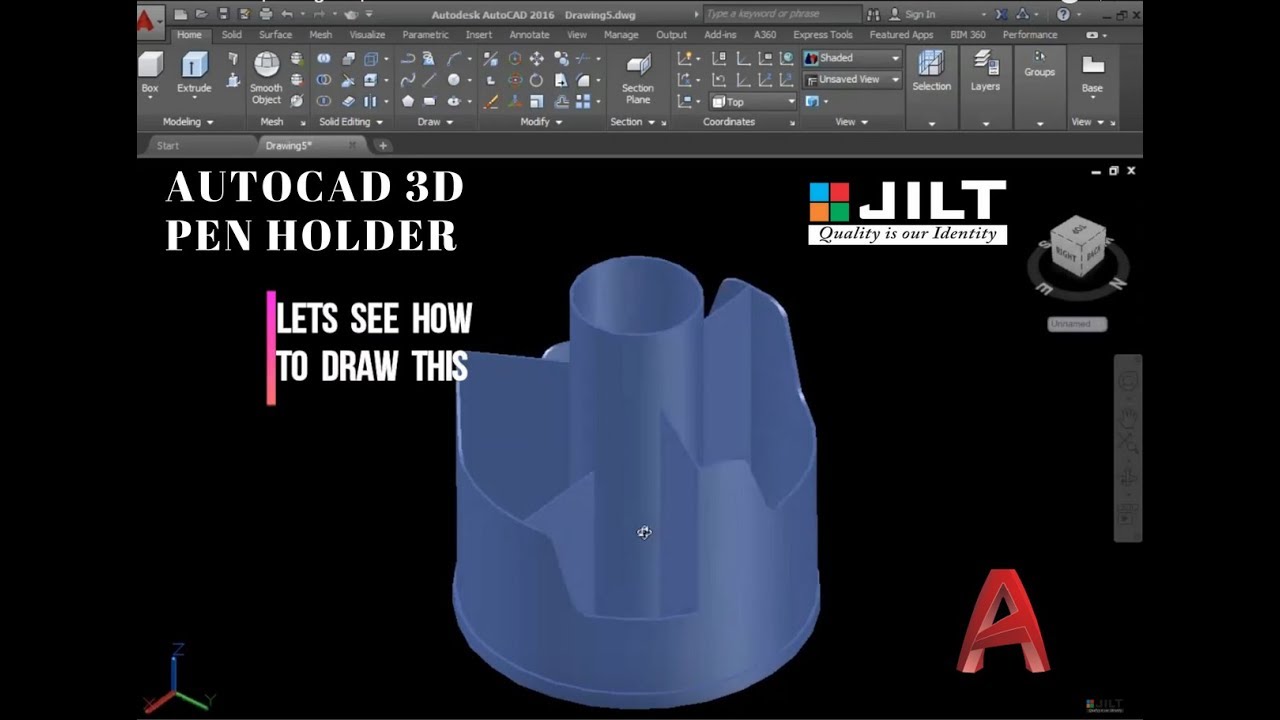Open the Section Plane tool
The height and width of the screenshot is (720, 1280).
[x=638, y=78]
